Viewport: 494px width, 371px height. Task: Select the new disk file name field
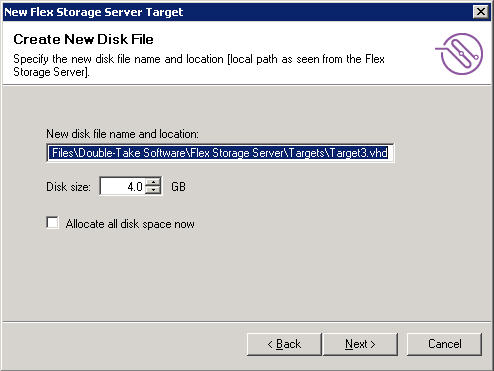coord(220,153)
